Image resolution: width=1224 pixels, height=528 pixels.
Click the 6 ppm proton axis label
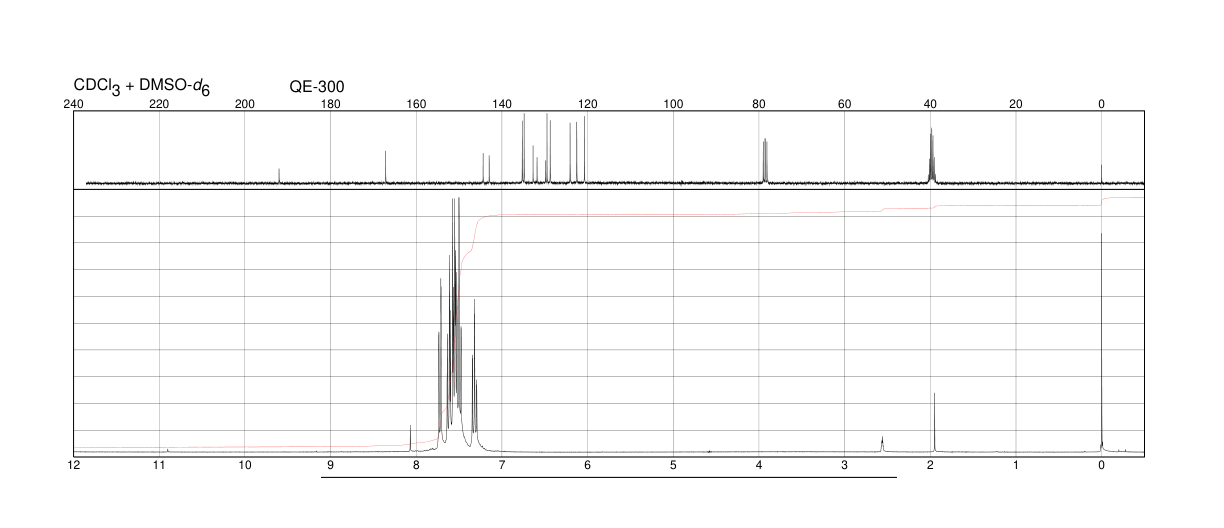588,465
